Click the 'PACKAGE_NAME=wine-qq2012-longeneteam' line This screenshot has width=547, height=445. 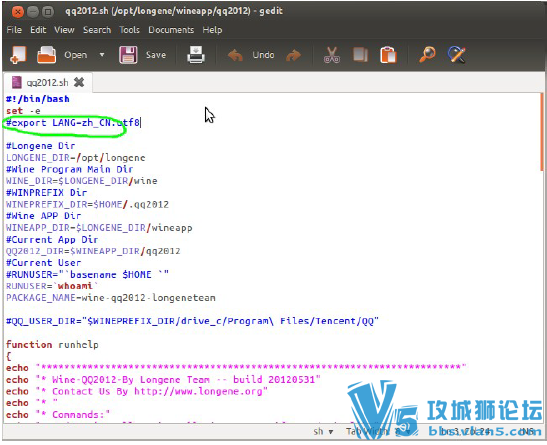pos(111,297)
